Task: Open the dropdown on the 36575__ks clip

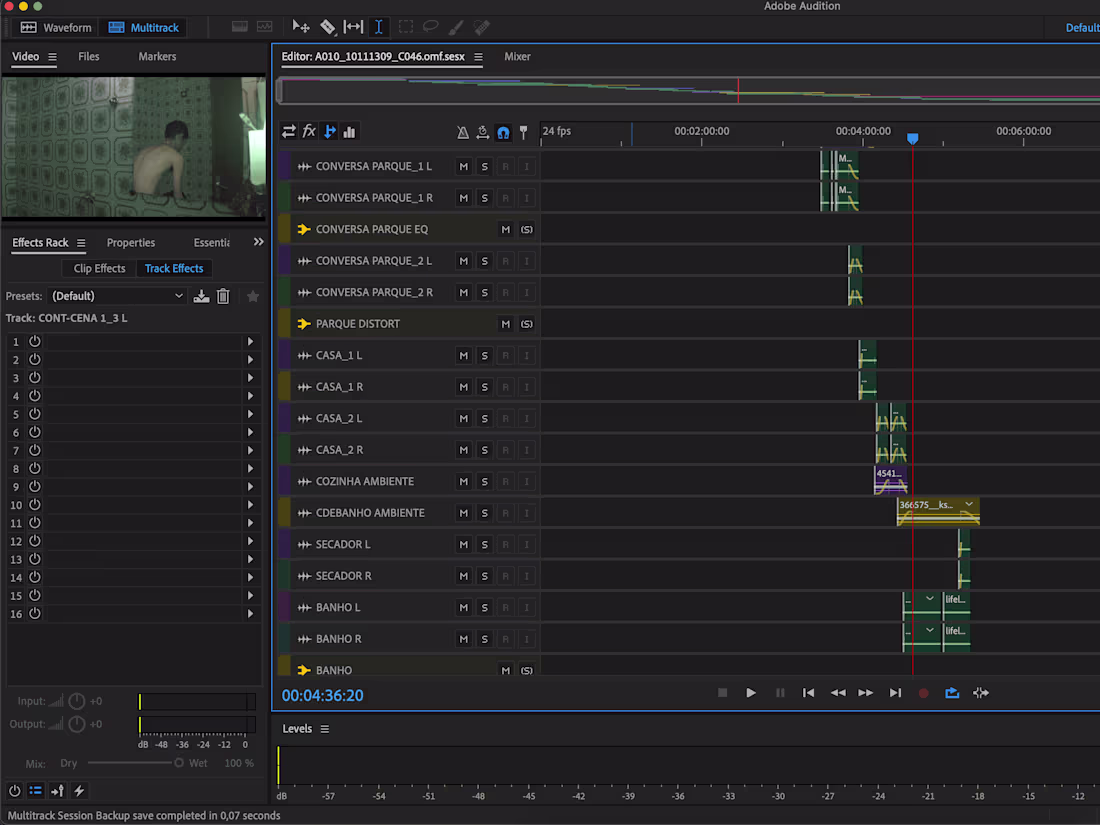Action: pyautogui.click(x=967, y=505)
